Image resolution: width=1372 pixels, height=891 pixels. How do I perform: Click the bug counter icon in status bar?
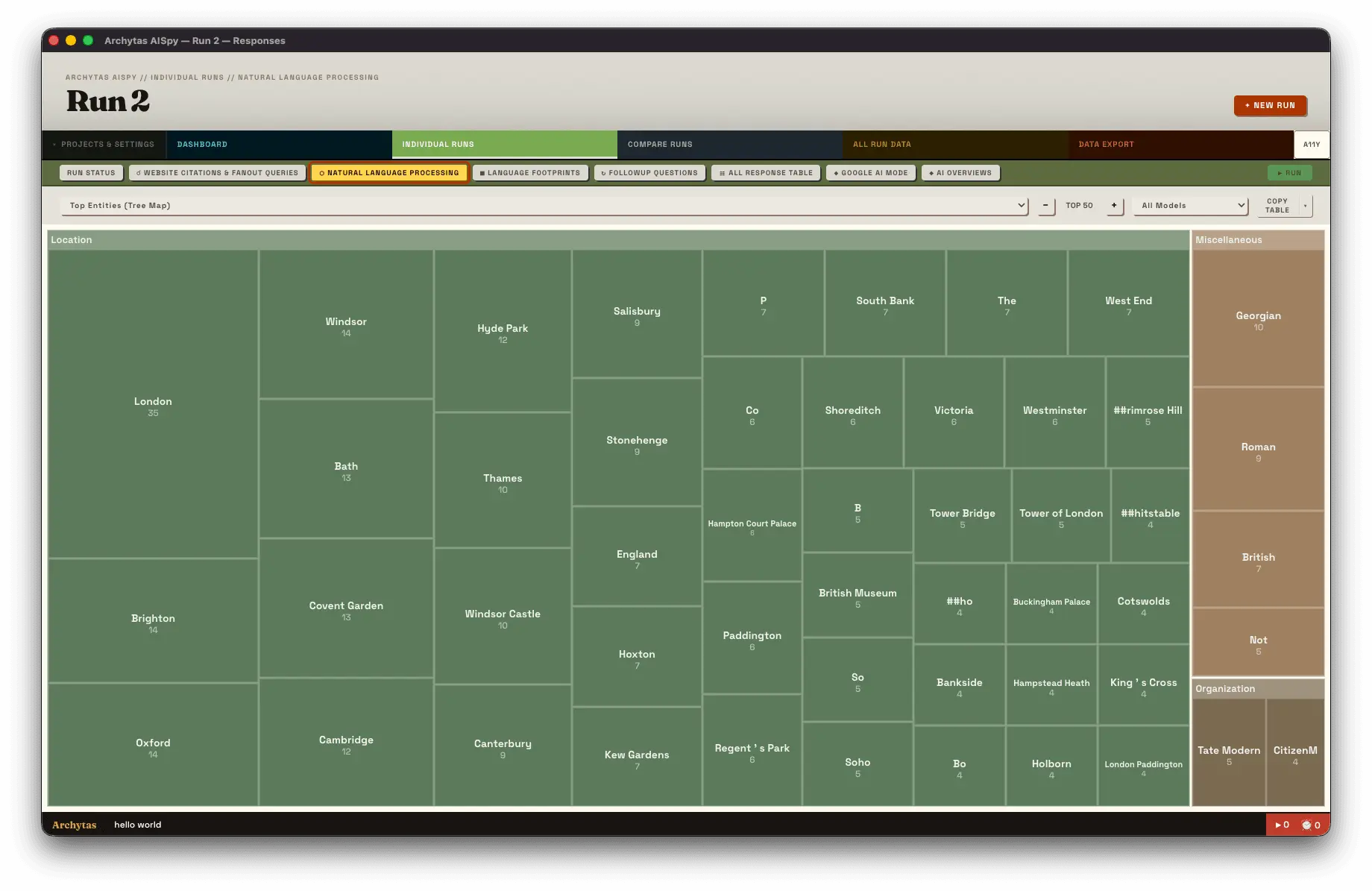tap(1311, 825)
